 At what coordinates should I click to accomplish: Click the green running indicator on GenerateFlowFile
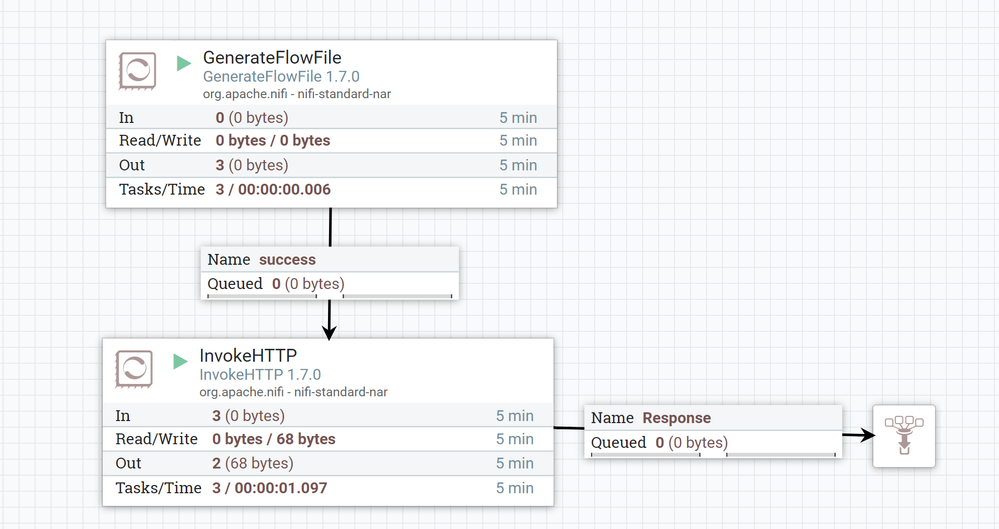(x=184, y=63)
